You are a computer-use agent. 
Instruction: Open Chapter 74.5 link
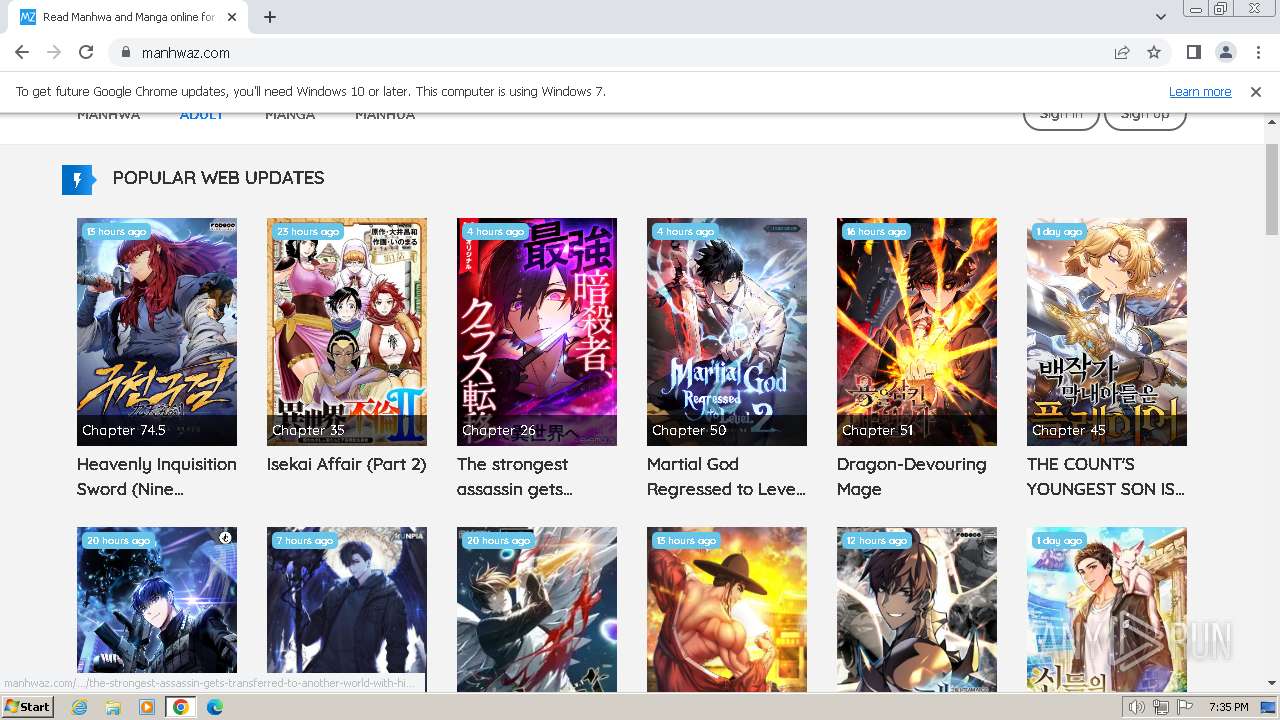coord(124,430)
